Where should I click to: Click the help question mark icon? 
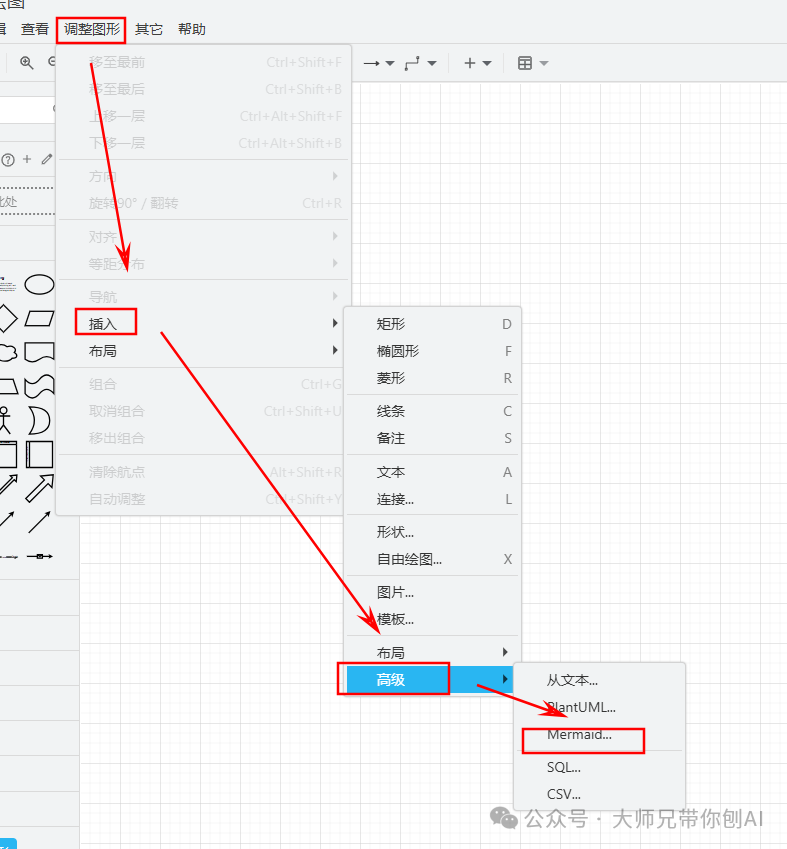click(x=8, y=160)
